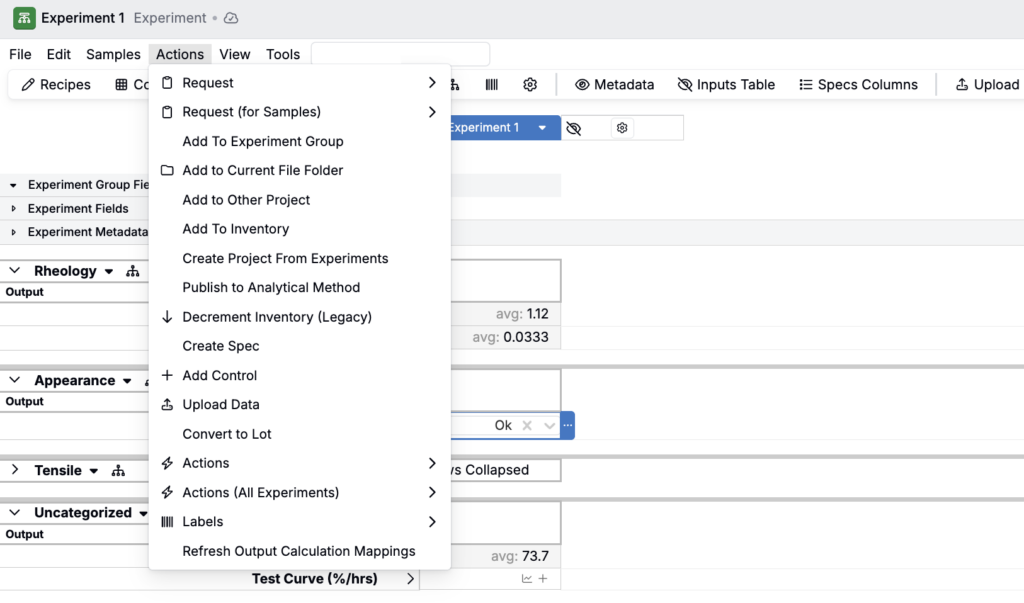Viewport: 1024px width, 603px height.
Task: Click the plus icon in Test Curve row
Action: (543, 579)
